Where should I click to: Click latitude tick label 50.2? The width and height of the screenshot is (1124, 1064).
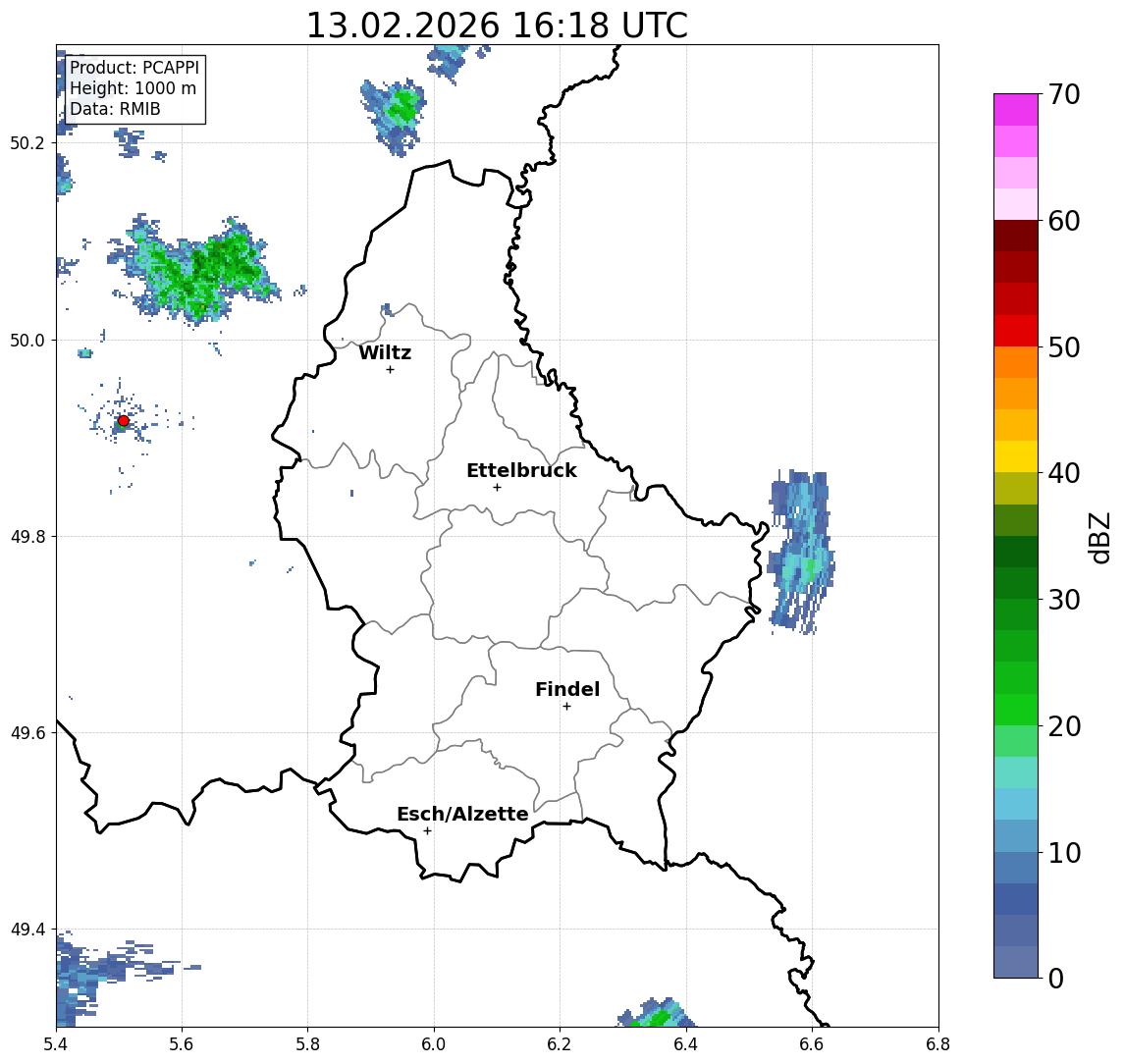(x=27, y=142)
